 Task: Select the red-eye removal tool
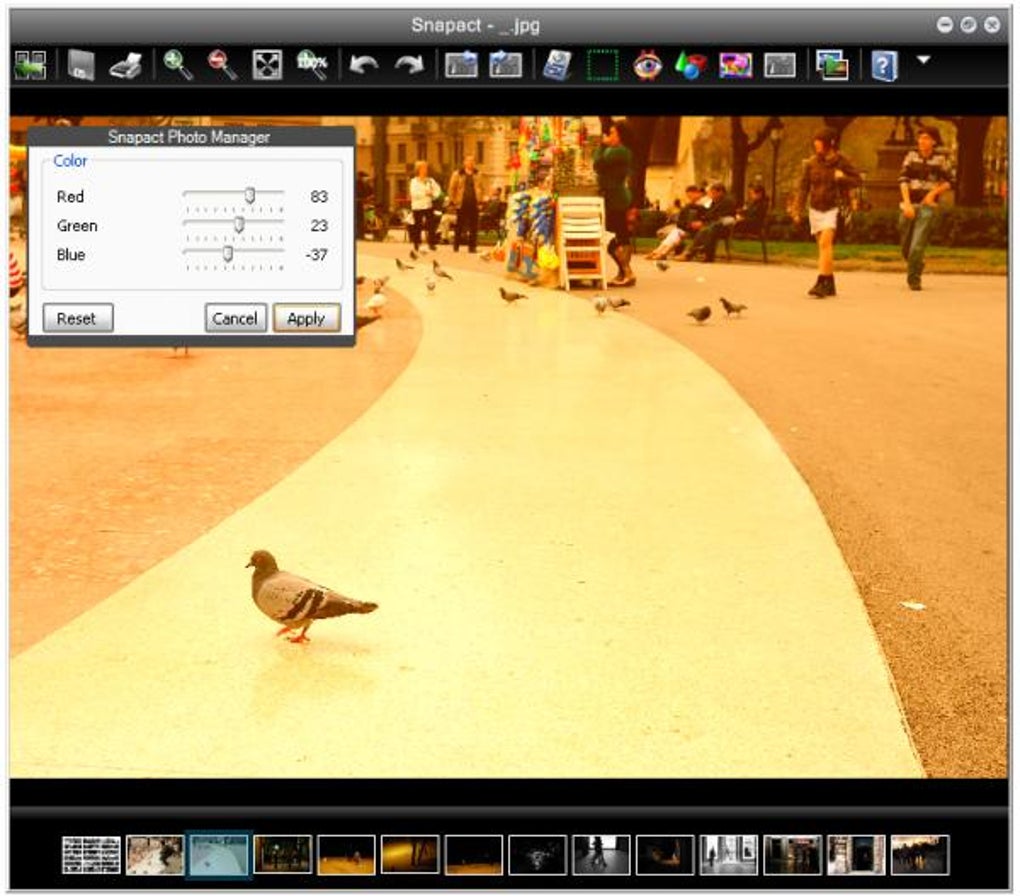point(647,66)
